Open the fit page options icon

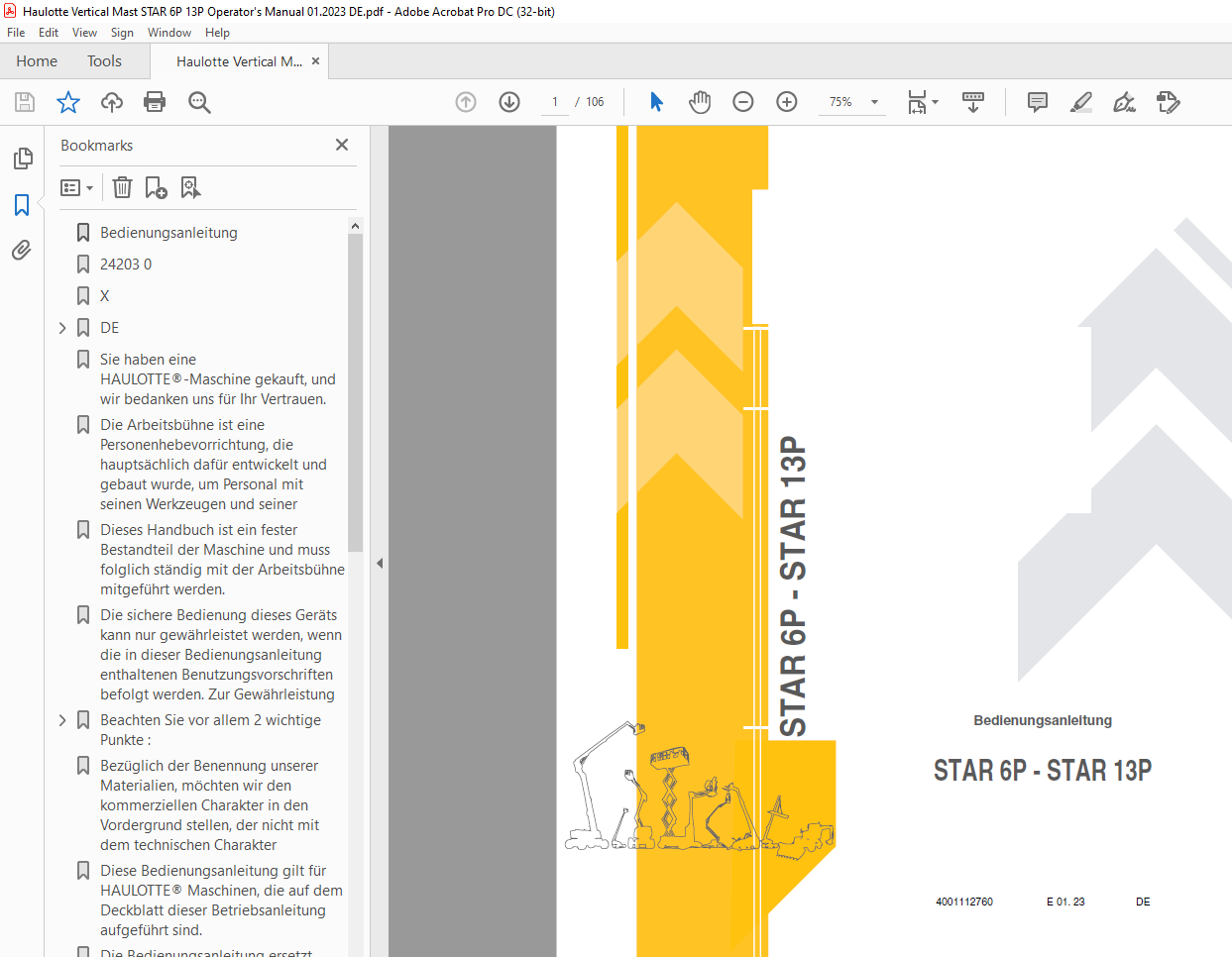tap(923, 102)
